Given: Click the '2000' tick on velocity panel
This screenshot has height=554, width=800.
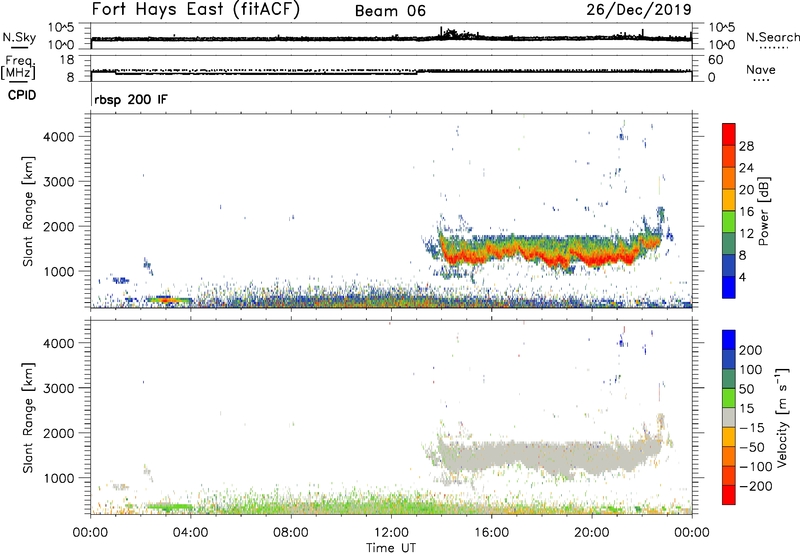Looking at the screenshot, I should click(x=59, y=433).
